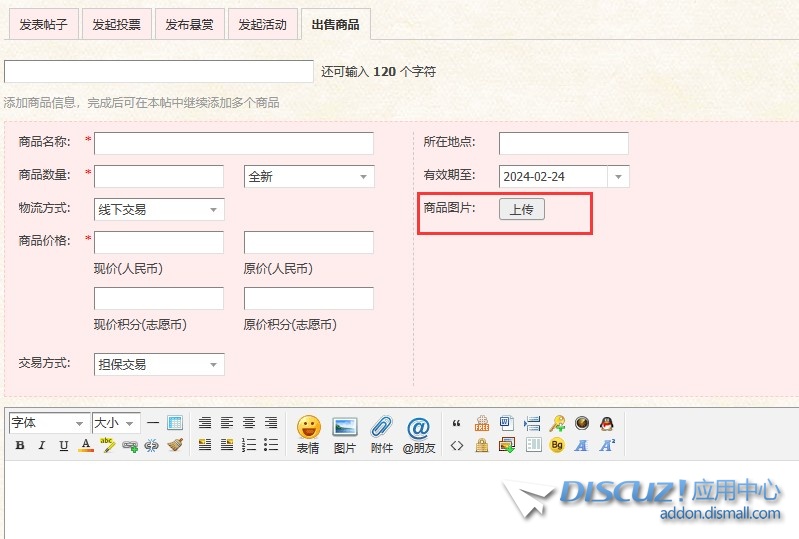The image size is (799, 539).
Task: Insert a horizontal rule line
Action: pos(153,423)
